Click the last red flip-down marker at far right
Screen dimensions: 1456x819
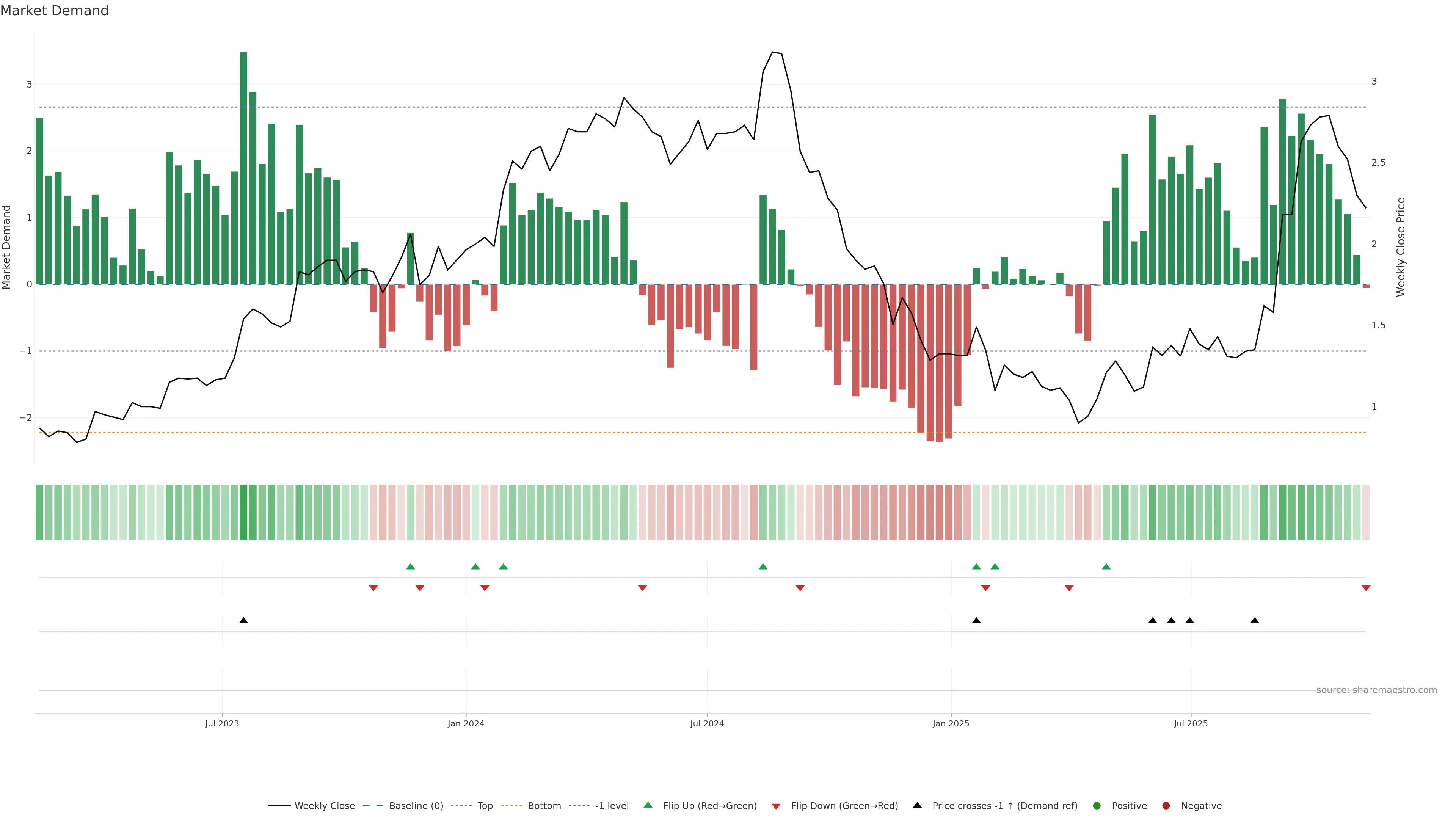1366,588
